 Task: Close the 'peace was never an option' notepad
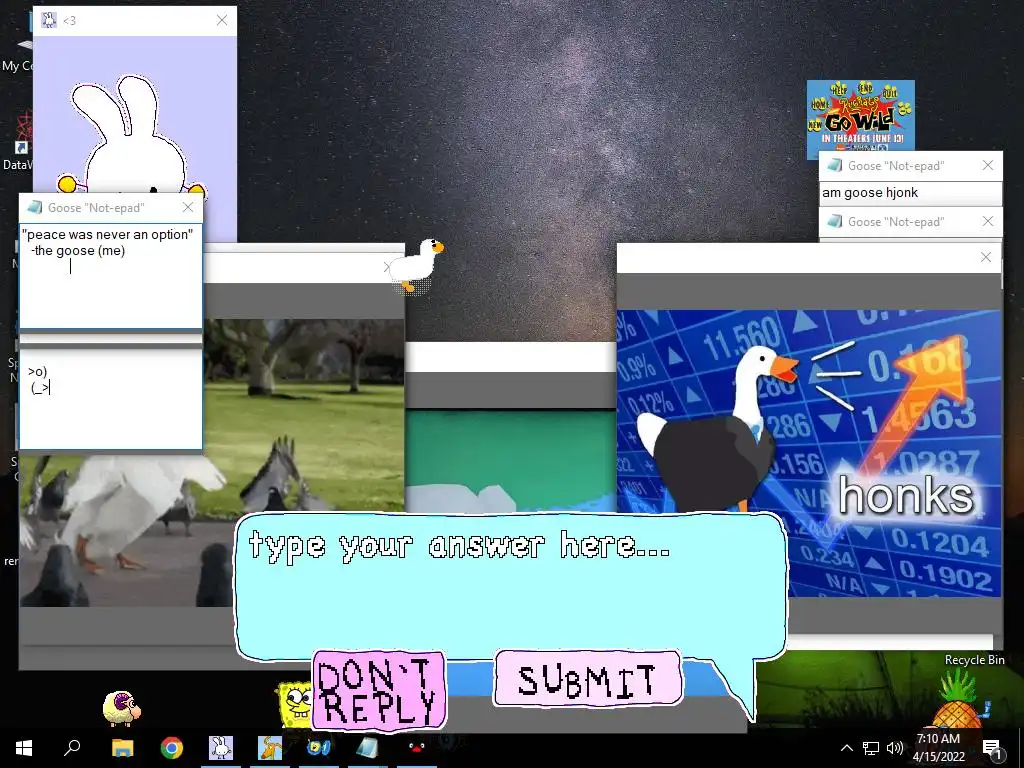(188, 207)
